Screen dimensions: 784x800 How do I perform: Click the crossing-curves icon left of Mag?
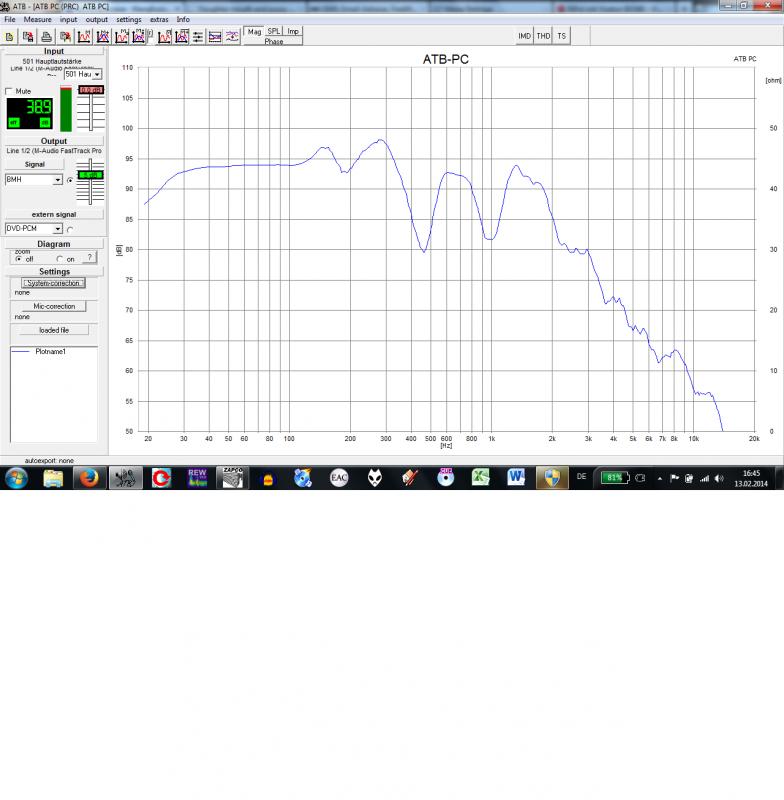coord(232,37)
